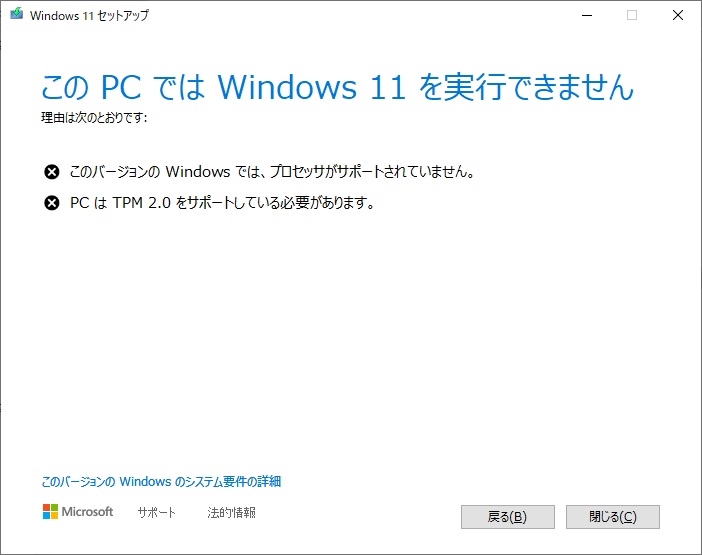
Task: Click the empty title bar area
Action: point(350,15)
